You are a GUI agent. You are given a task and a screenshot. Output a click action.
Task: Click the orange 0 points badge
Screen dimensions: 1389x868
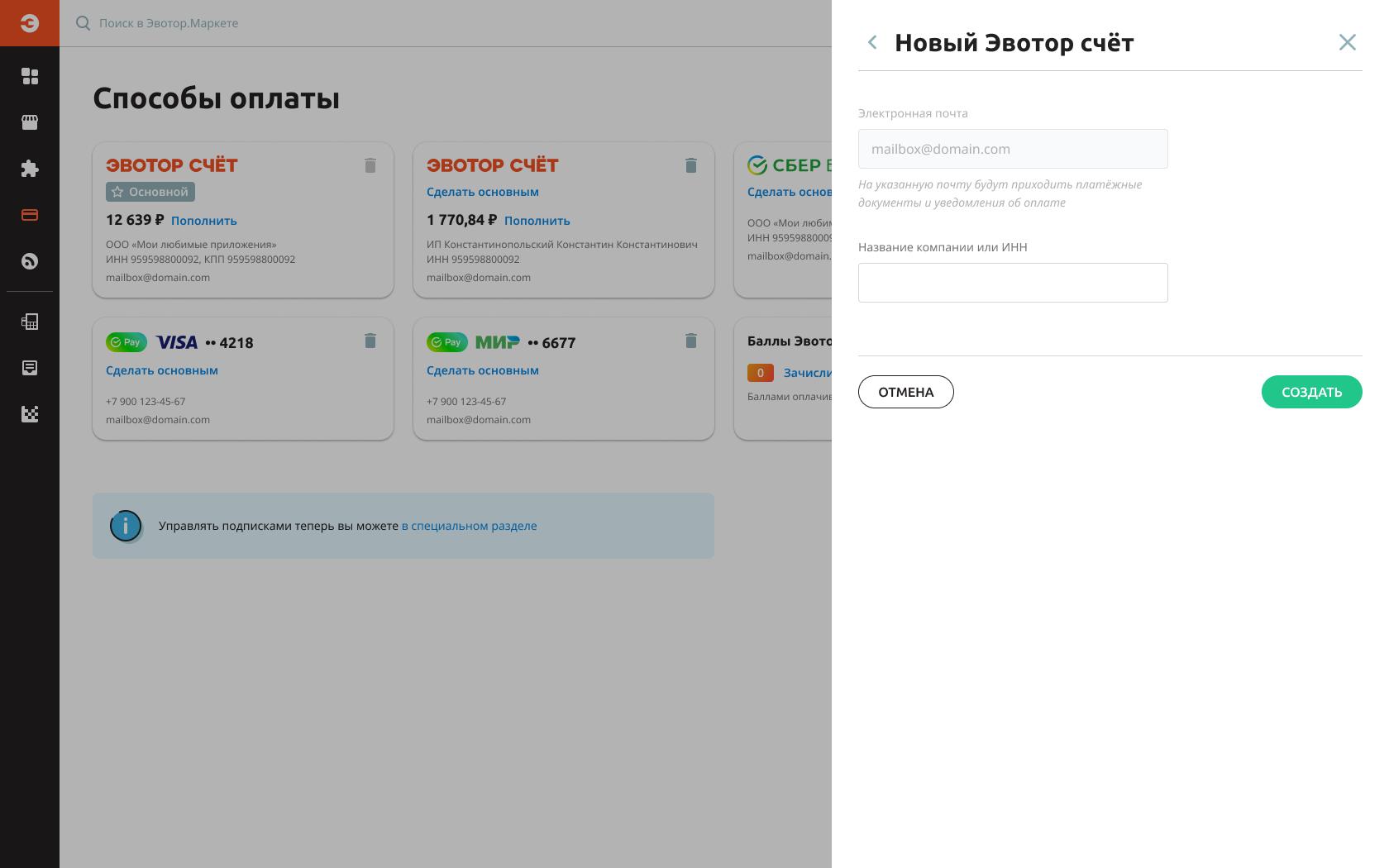761,373
